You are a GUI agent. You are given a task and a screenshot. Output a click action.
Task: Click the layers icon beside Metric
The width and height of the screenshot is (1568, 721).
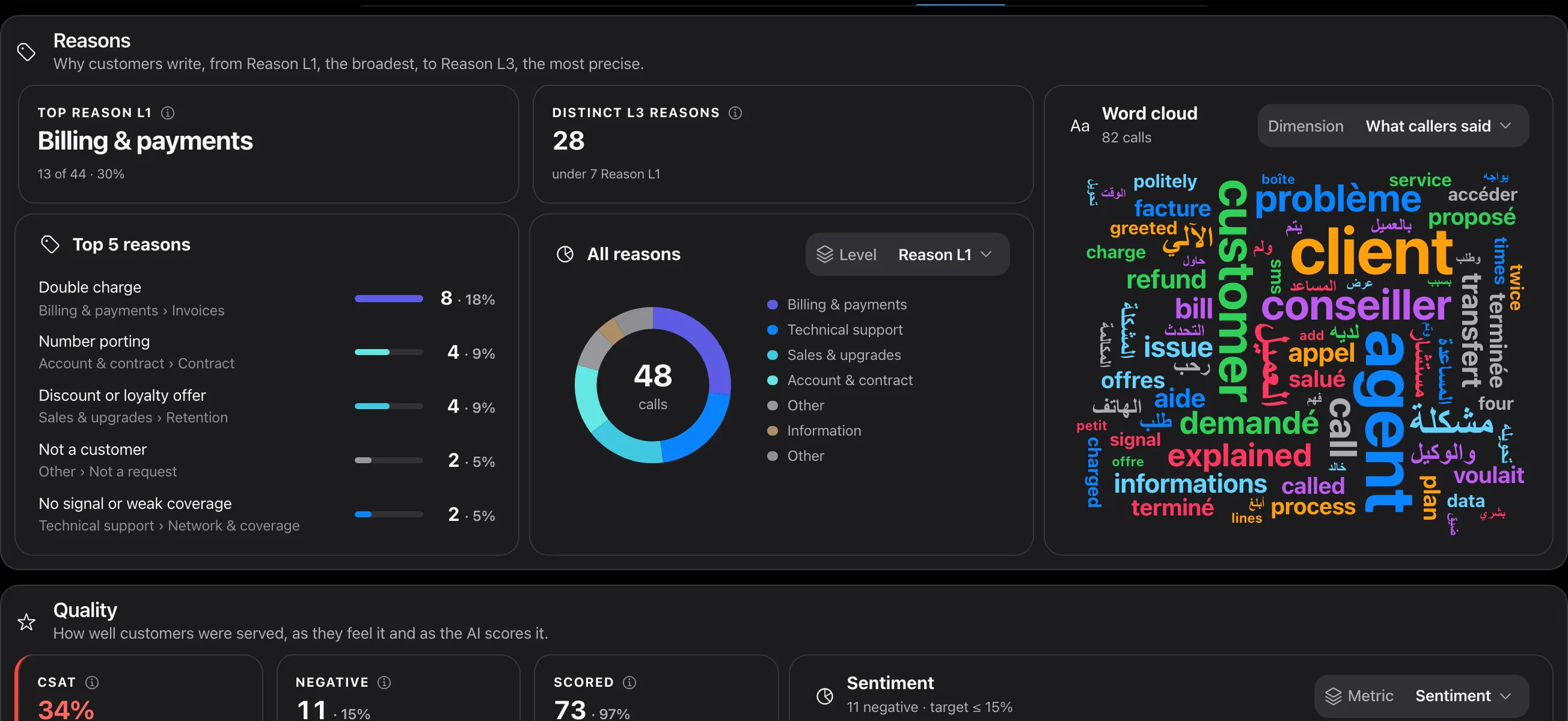coord(1333,695)
